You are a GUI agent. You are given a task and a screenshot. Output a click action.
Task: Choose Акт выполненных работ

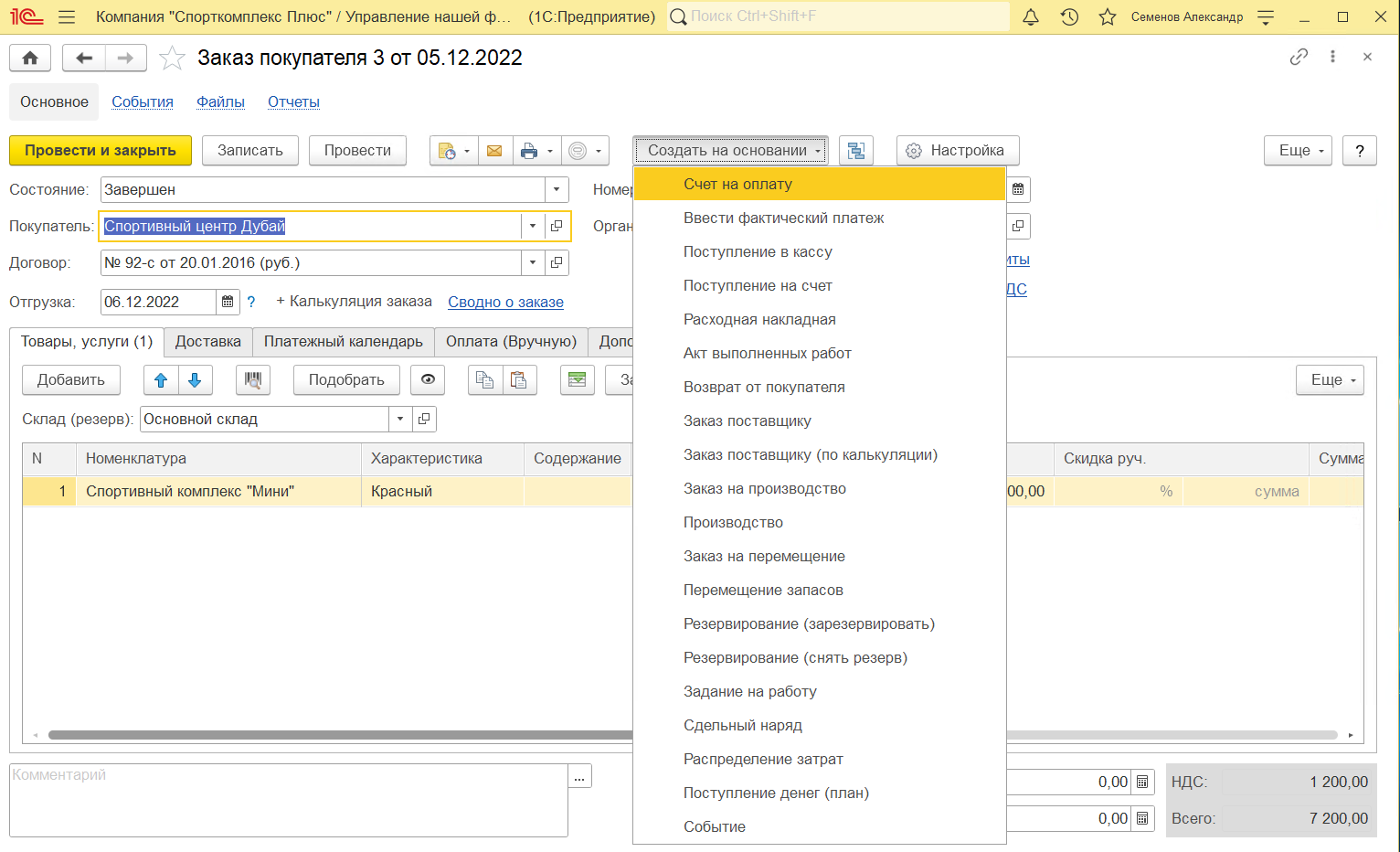pos(820,353)
